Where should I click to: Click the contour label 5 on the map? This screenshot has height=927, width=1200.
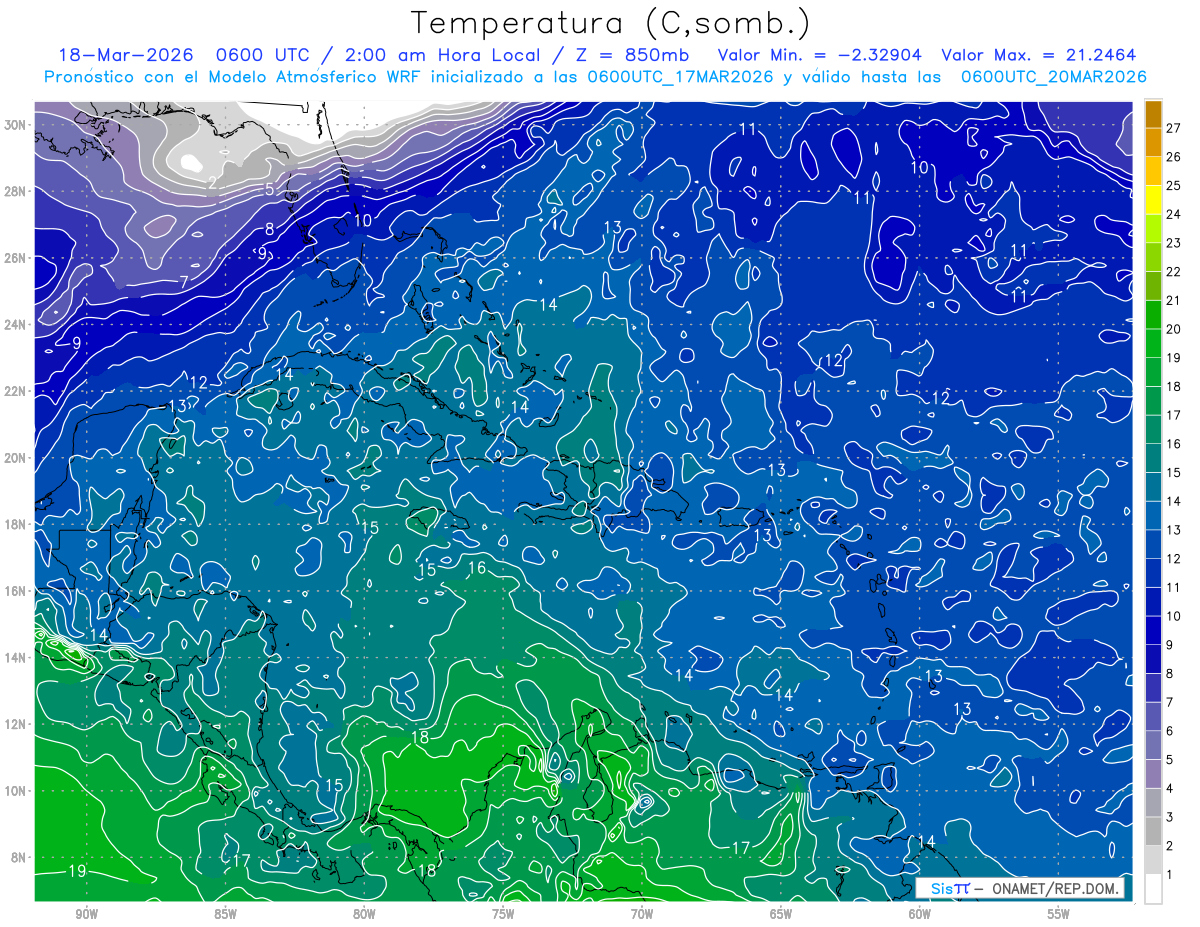[x=269, y=189]
